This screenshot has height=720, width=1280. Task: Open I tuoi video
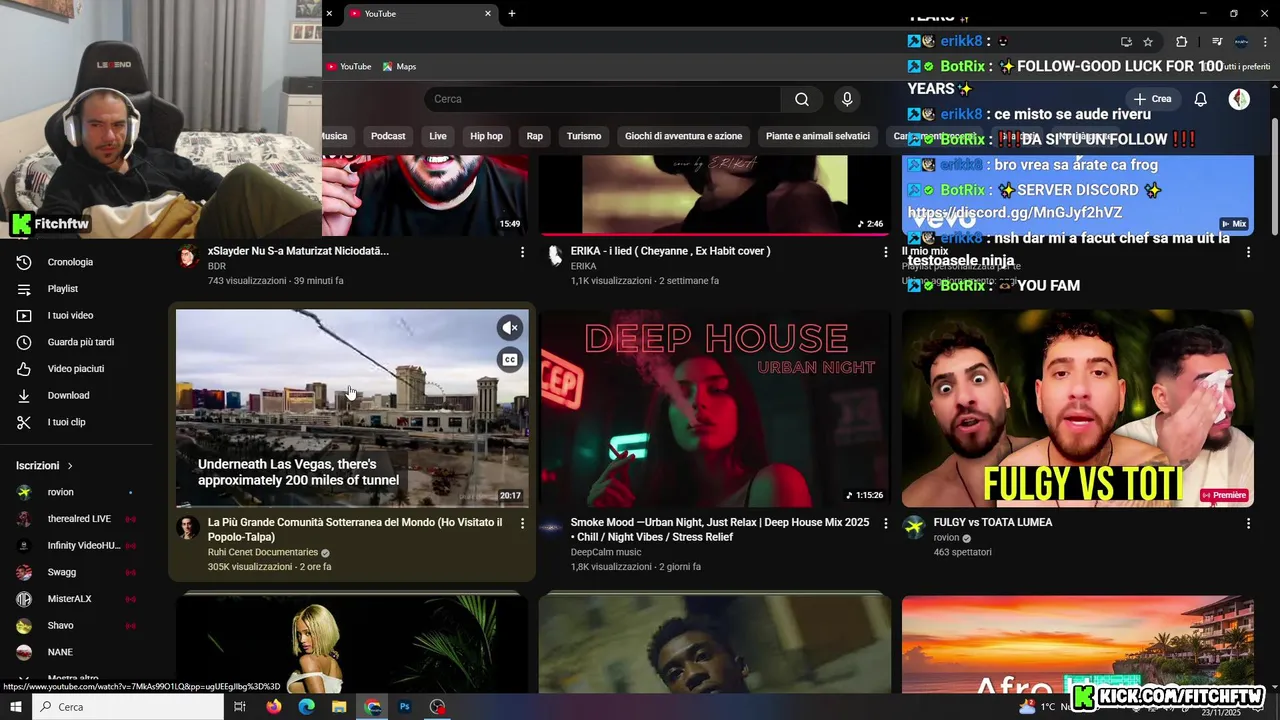coord(70,316)
